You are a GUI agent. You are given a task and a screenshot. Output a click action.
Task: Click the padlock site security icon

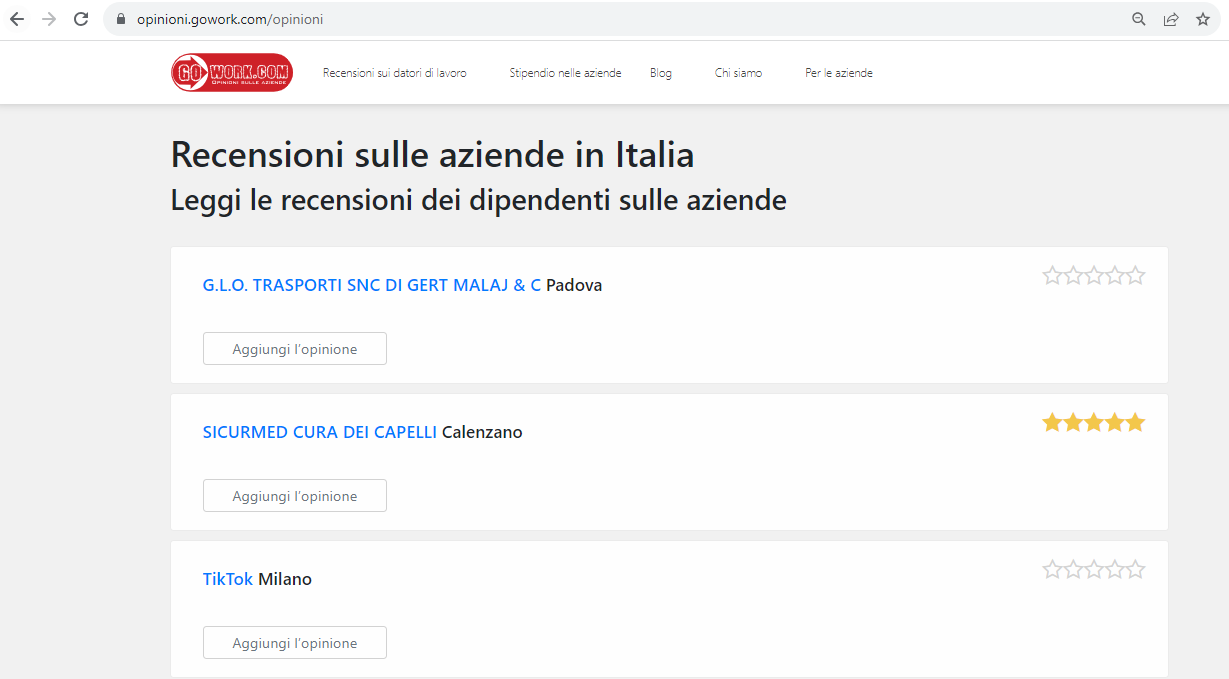(x=121, y=19)
